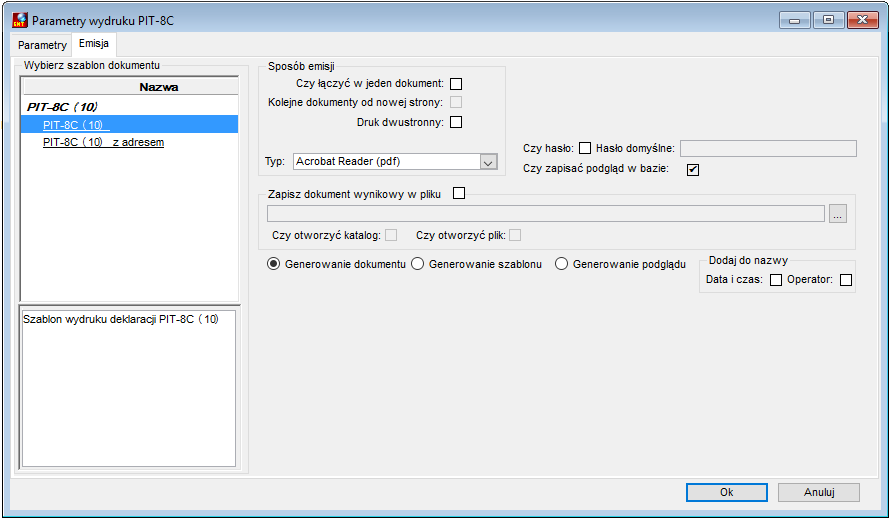Toggle Druk dwustronny checkbox

coord(456,122)
